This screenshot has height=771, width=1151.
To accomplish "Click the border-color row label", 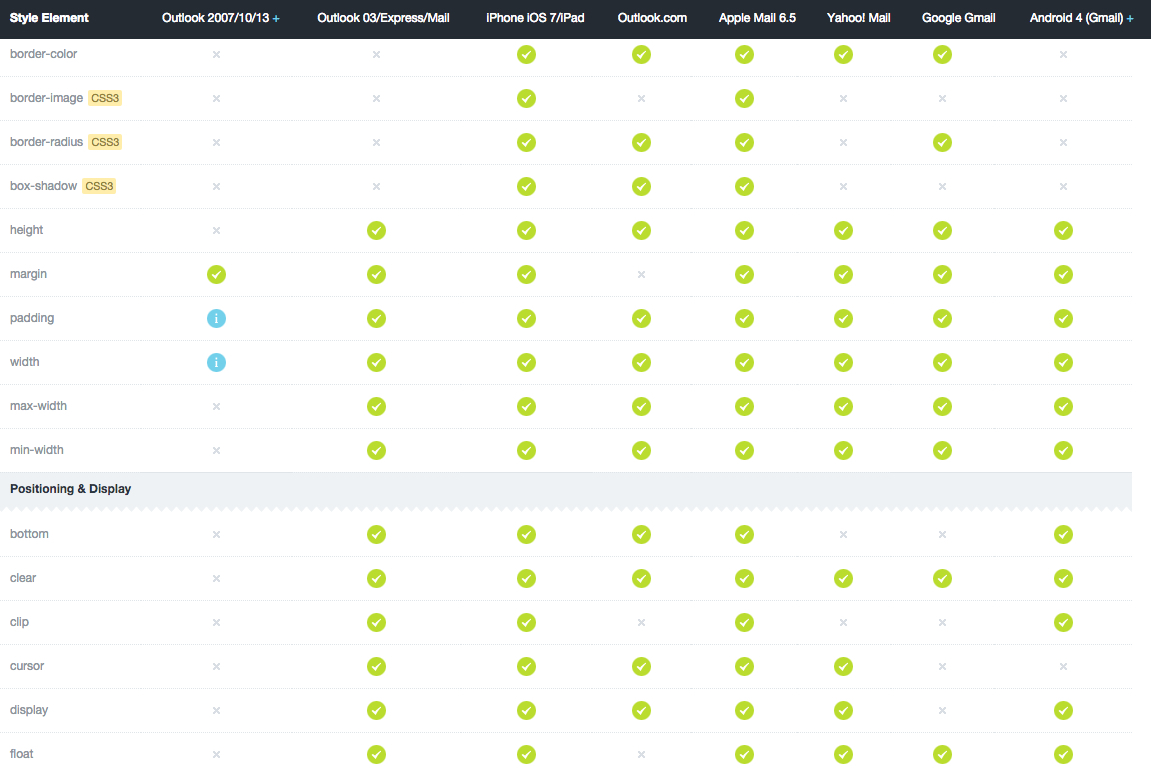I will click(43, 54).
